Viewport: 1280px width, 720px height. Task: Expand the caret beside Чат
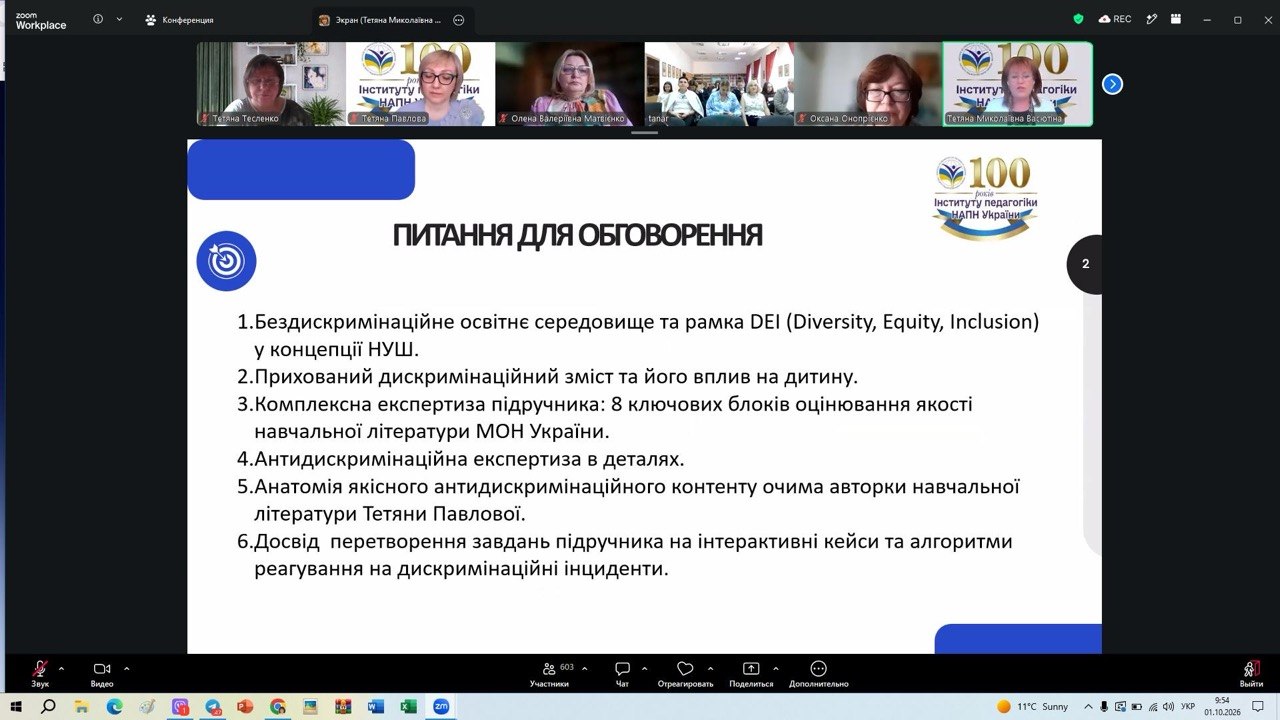(x=644, y=668)
